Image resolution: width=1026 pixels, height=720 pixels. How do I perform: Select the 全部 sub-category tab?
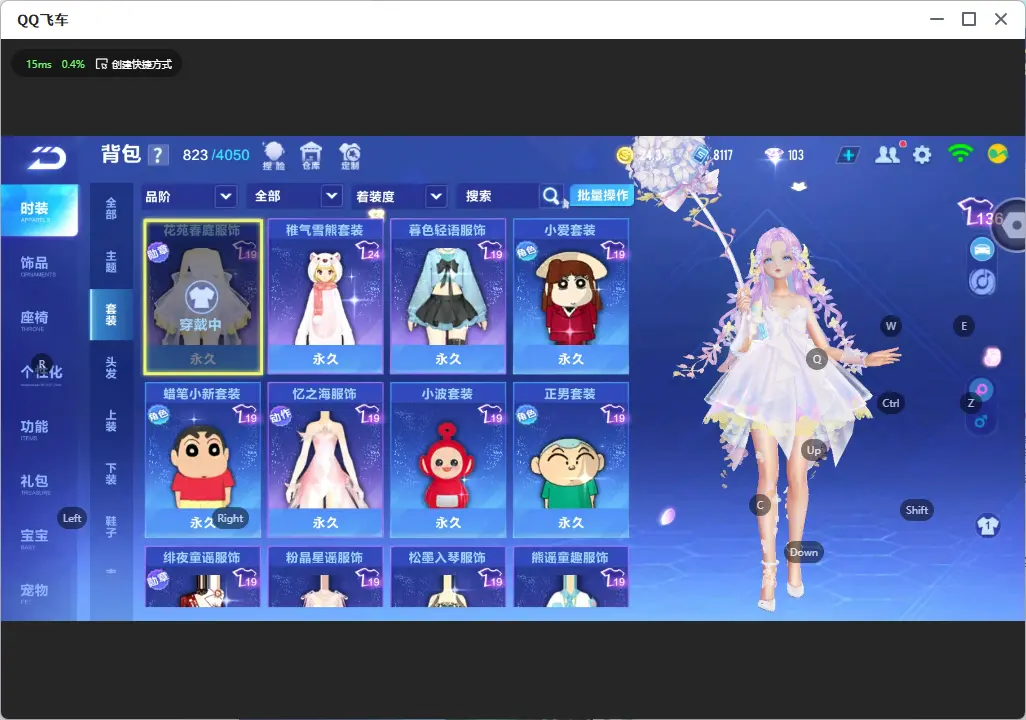[x=111, y=208]
